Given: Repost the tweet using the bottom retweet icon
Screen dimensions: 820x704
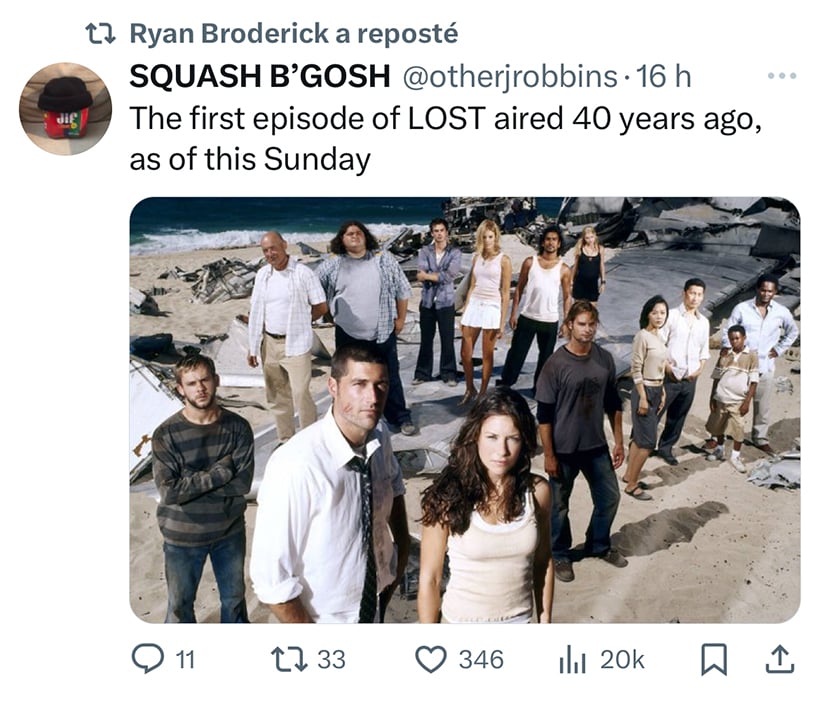Looking at the screenshot, I should tap(289, 658).
